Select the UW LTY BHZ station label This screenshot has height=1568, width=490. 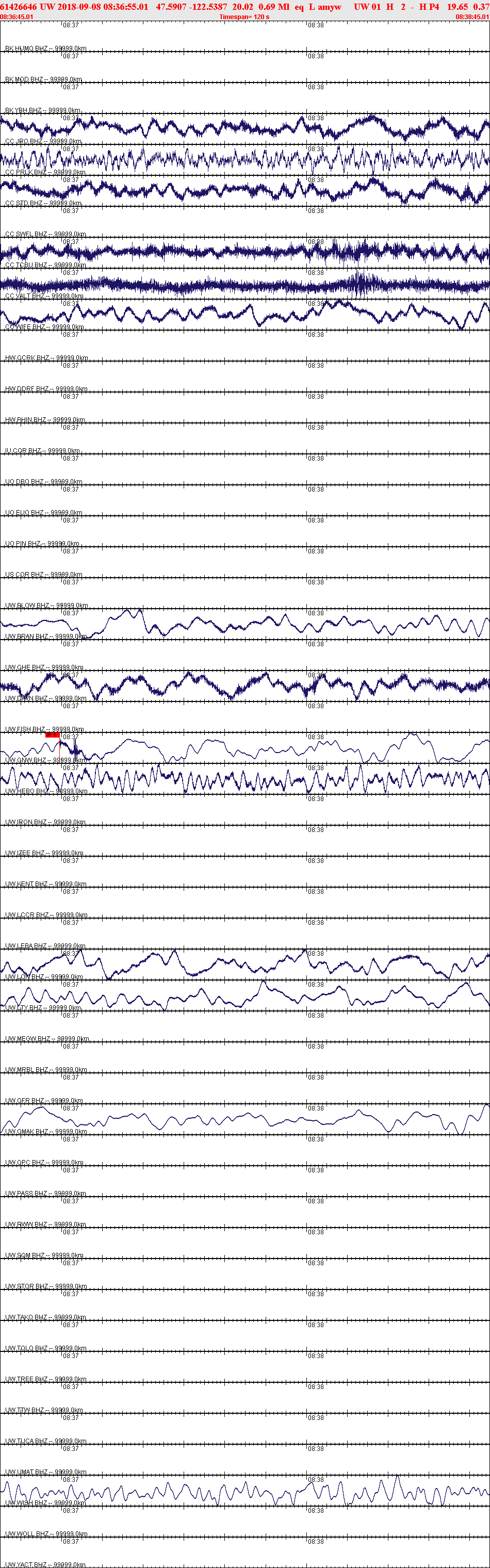pos(43,1008)
